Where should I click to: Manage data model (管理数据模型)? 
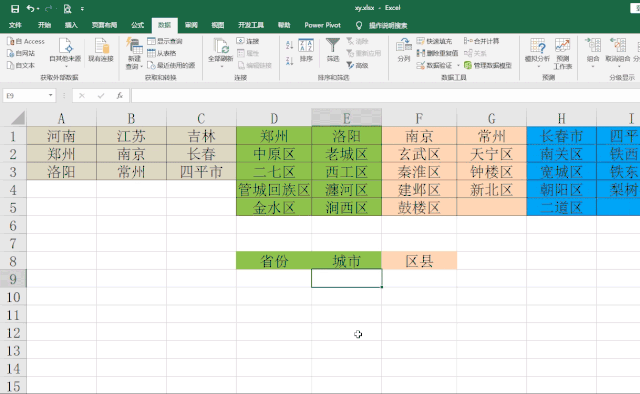(x=488, y=65)
